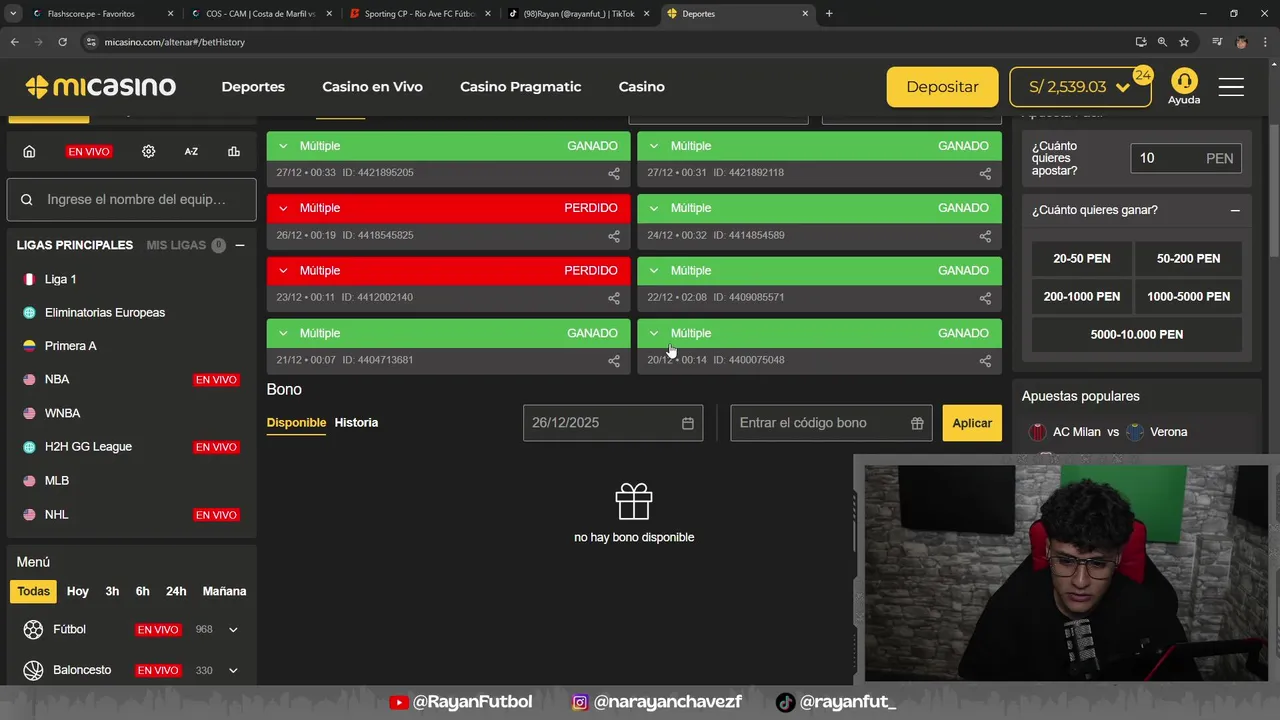Click the bet amount input showing 10

[x=1186, y=158]
